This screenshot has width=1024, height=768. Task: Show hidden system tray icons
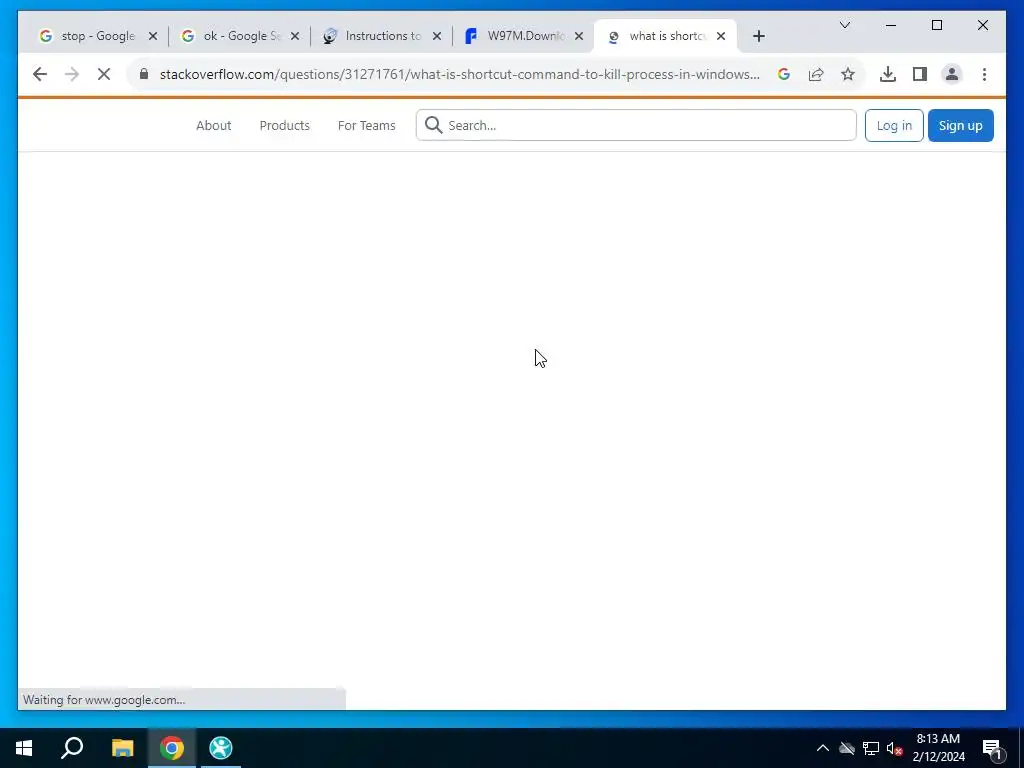pos(823,748)
